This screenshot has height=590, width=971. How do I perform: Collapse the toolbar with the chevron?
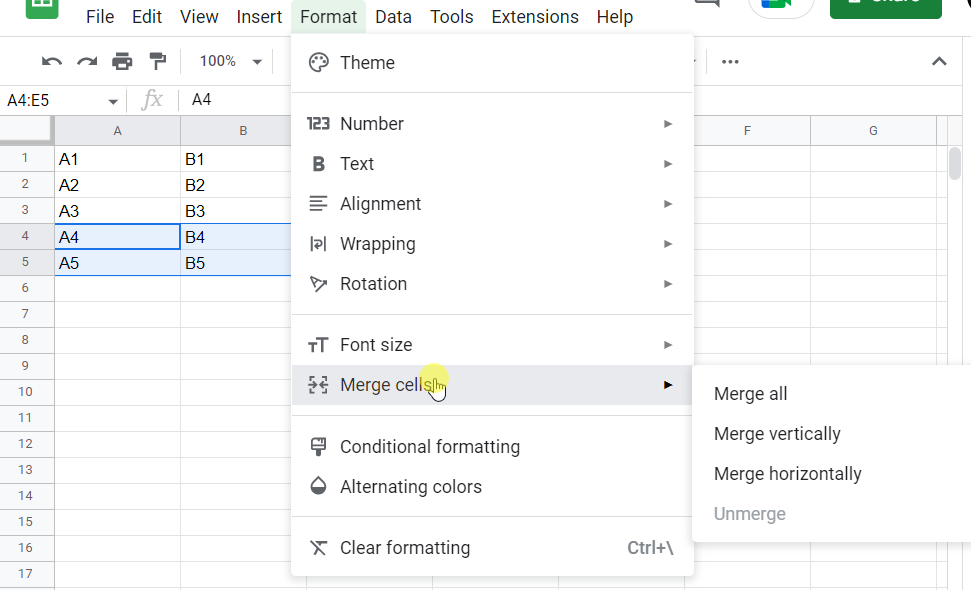tap(938, 61)
